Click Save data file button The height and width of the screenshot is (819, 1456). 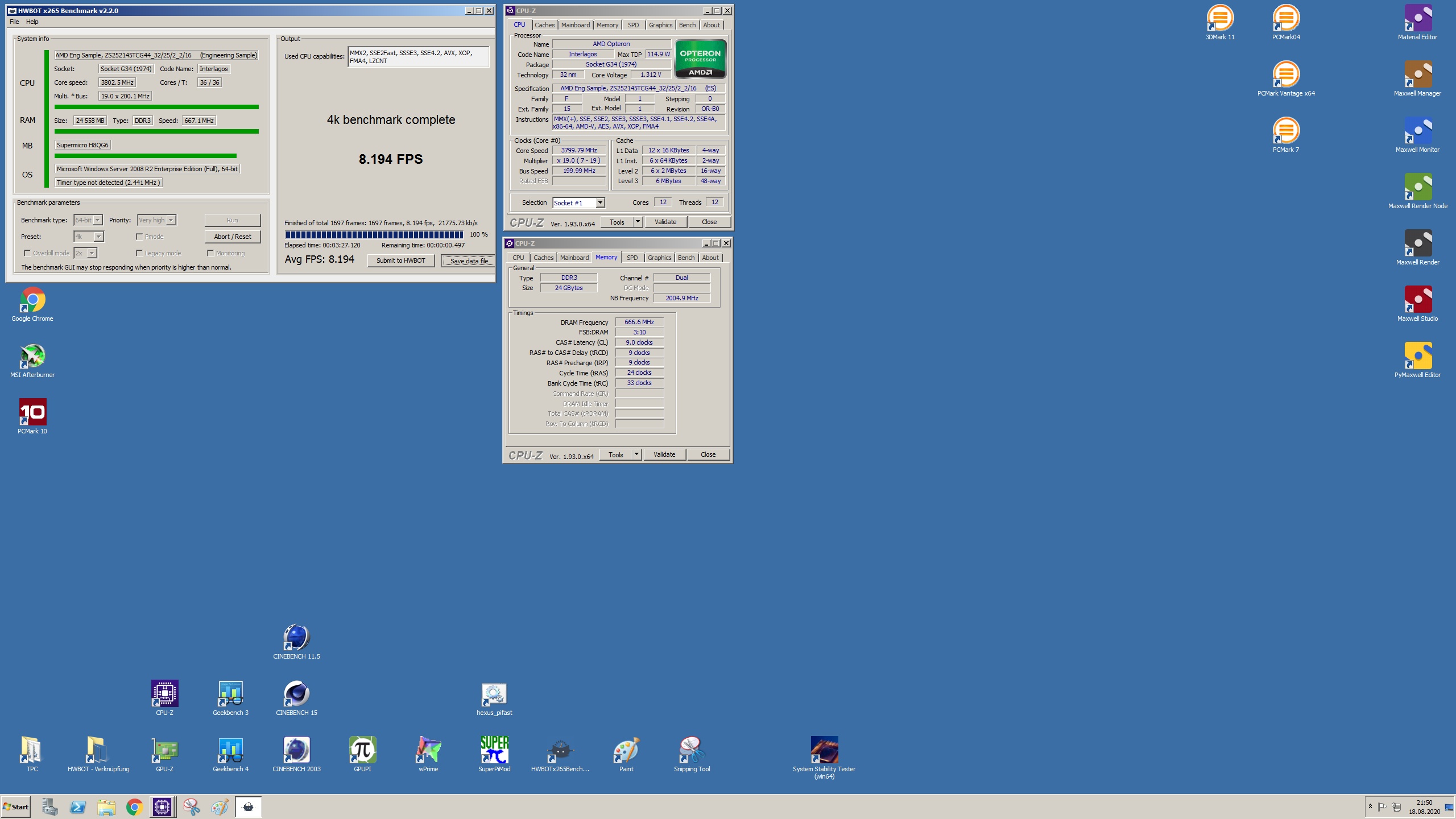pos(469,261)
